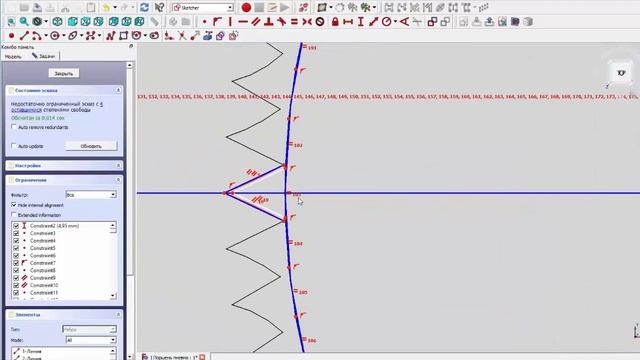The height and width of the screenshot is (360, 640).
Task: Apply the Vertical distance constraint
Action: (x=361, y=22)
